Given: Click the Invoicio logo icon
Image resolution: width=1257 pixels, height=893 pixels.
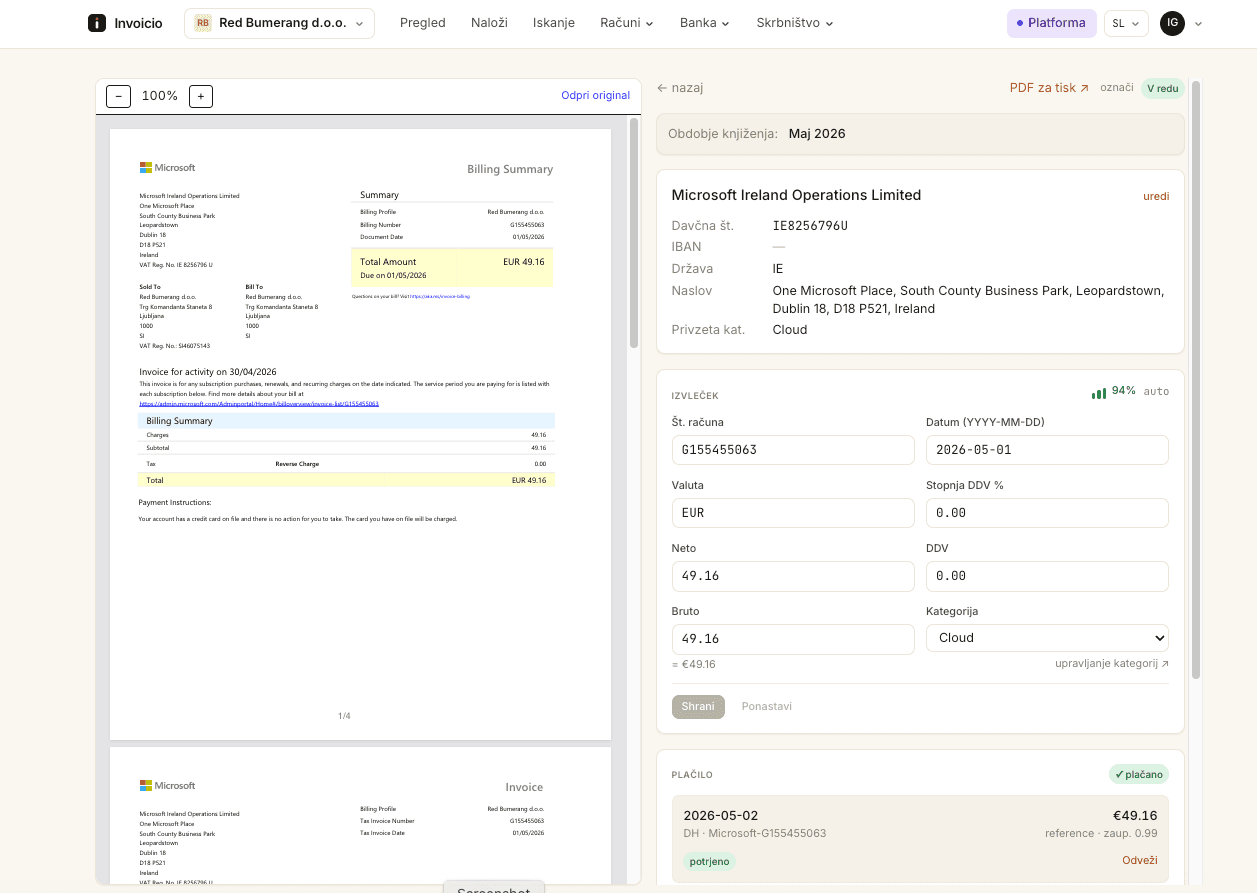Looking at the screenshot, I should (96, 23).
